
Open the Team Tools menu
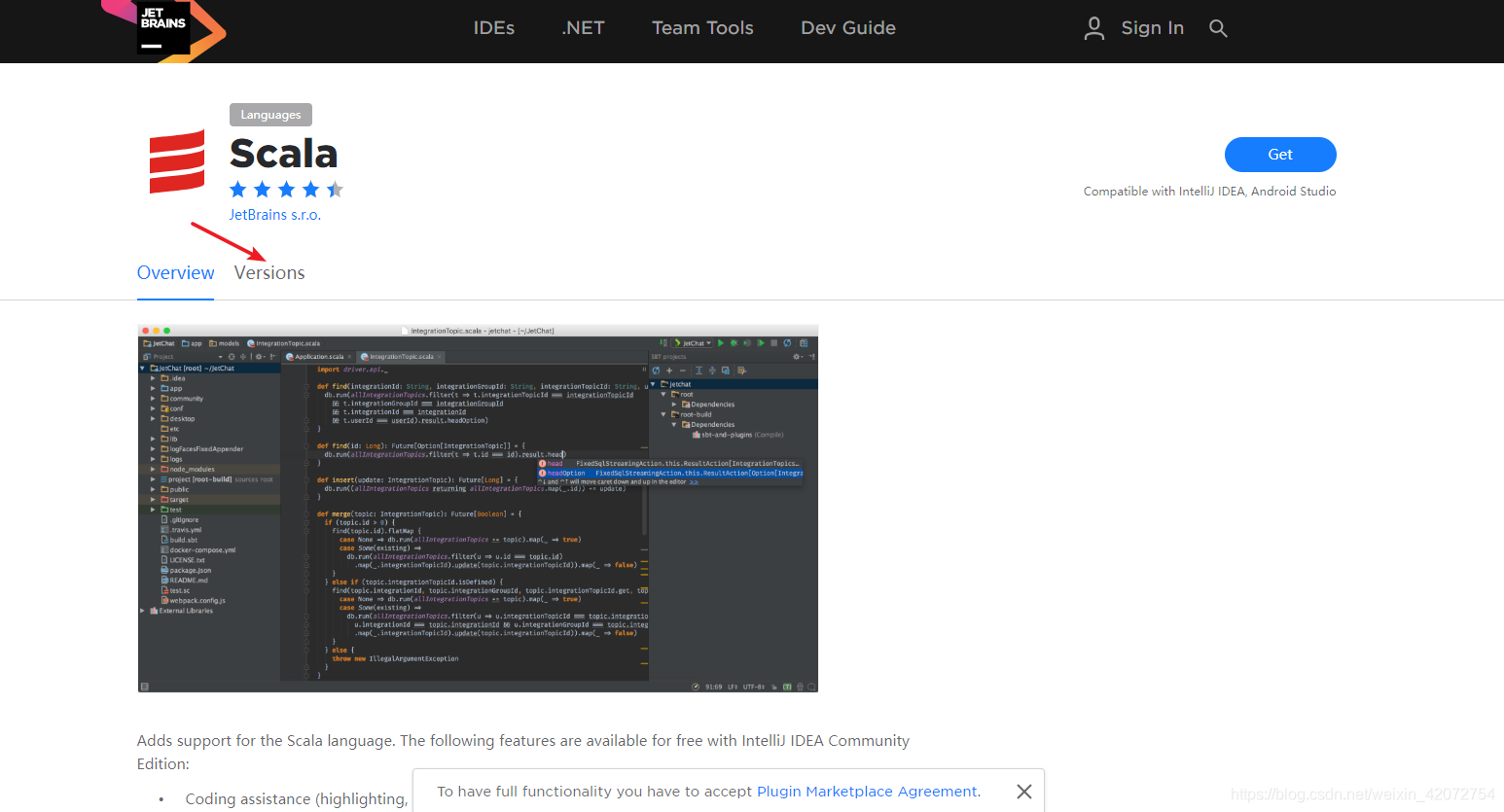702,28
